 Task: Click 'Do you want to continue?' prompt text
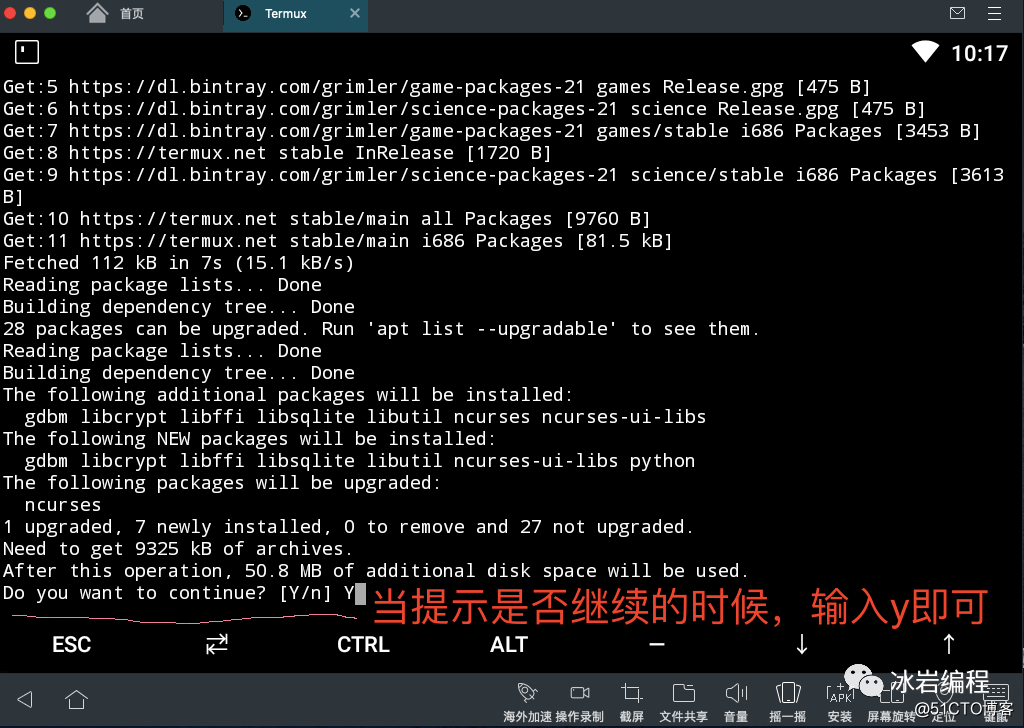(x=135, y=593)
